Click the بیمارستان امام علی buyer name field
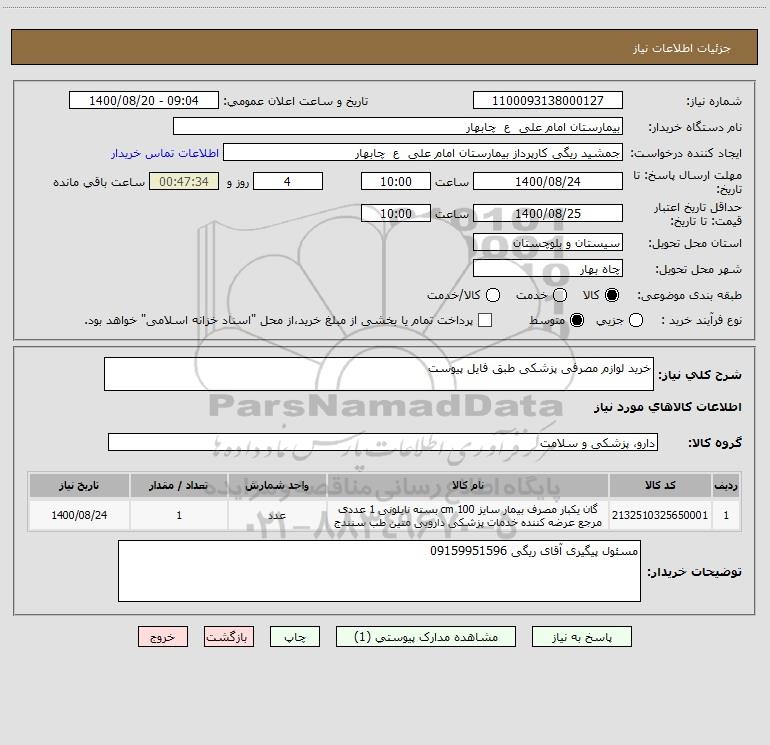The width and height of the screenshot is (770, 745). tap(398, 126)
